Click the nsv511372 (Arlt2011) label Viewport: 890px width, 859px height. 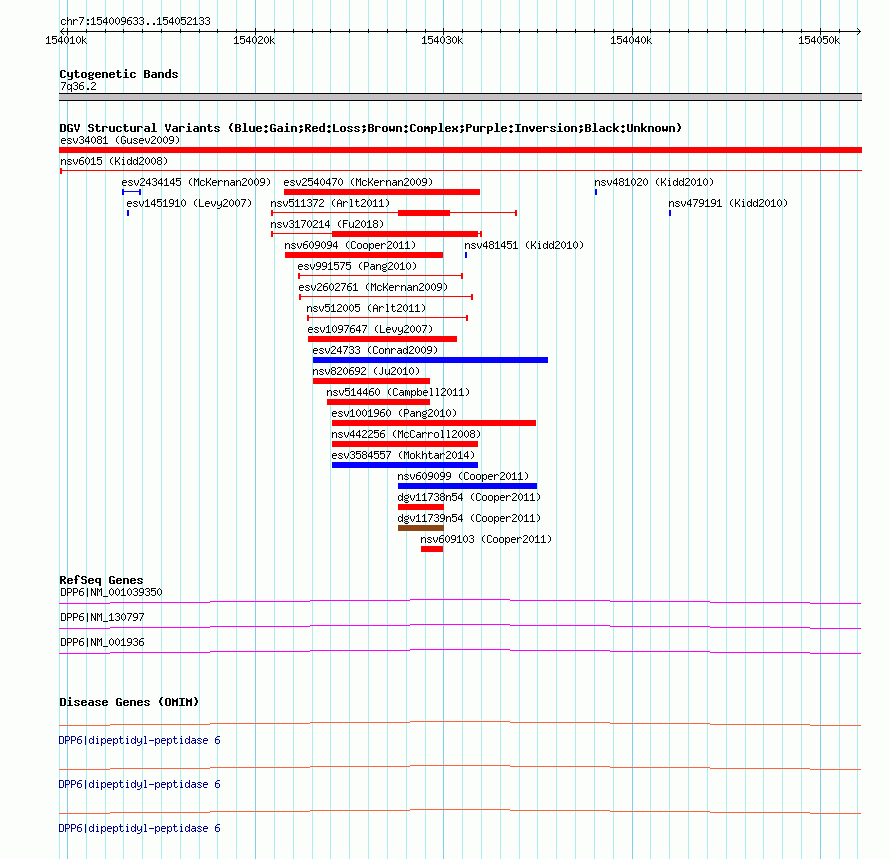330,203
